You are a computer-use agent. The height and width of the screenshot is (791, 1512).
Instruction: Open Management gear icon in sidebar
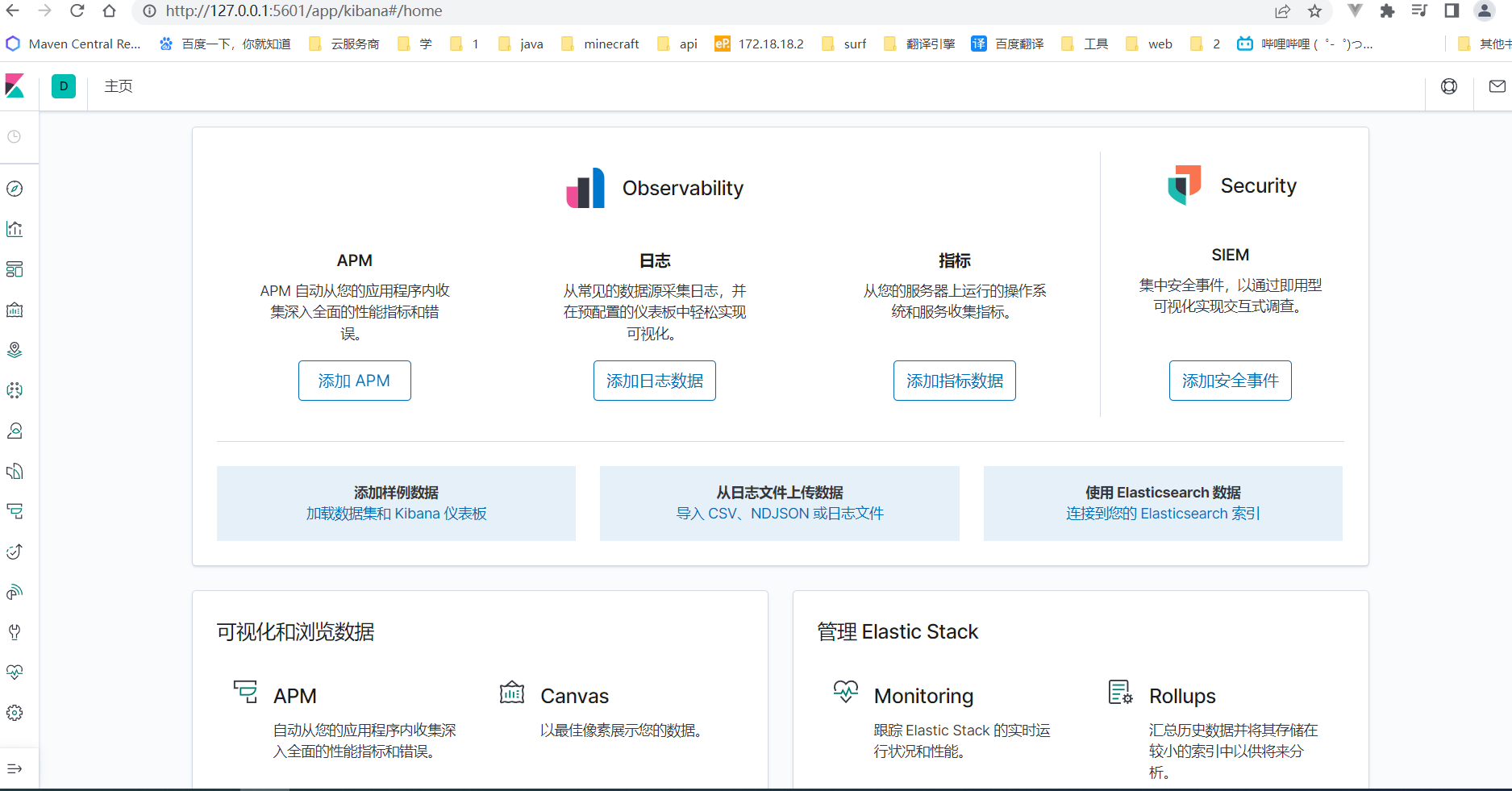[15, 713]
